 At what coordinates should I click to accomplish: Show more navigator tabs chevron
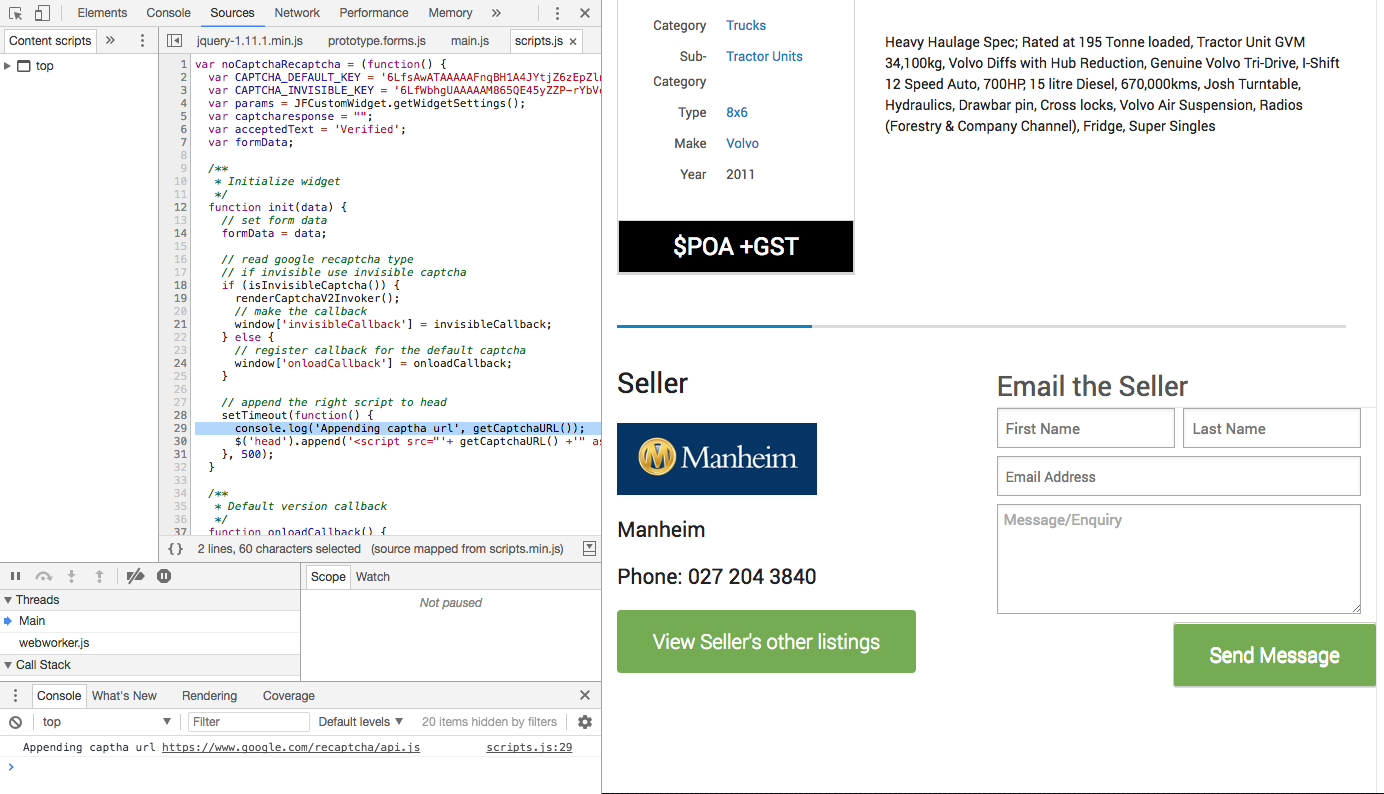[x=110, y=40]
